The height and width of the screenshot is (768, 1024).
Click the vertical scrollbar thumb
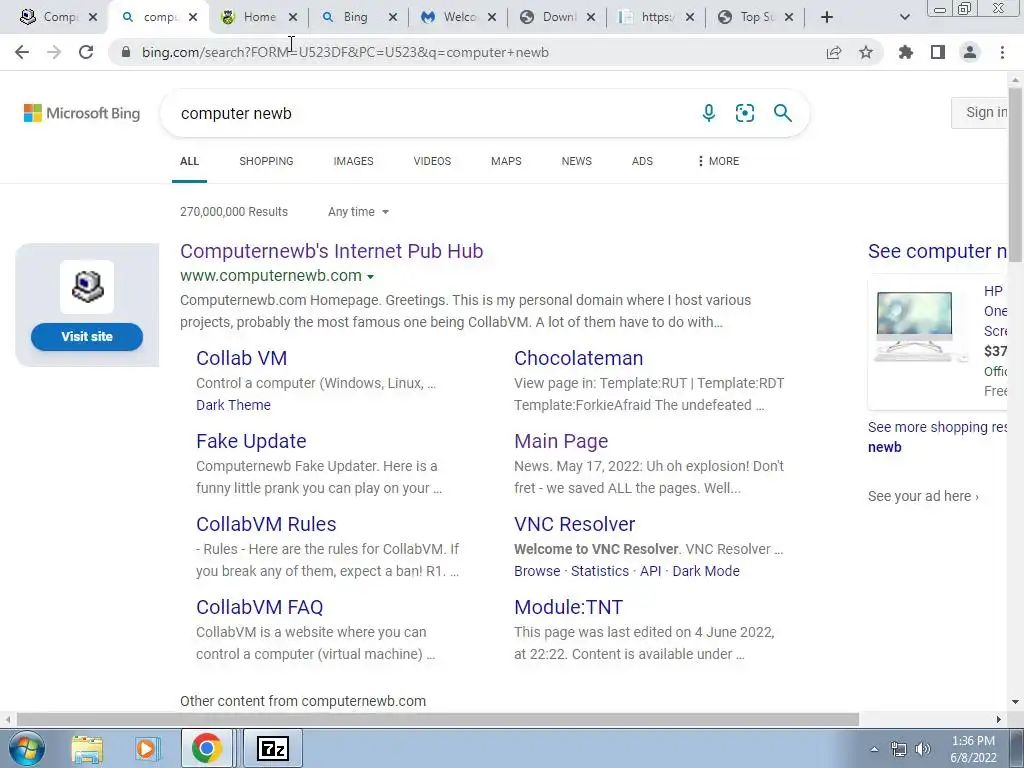[1016, 173]
